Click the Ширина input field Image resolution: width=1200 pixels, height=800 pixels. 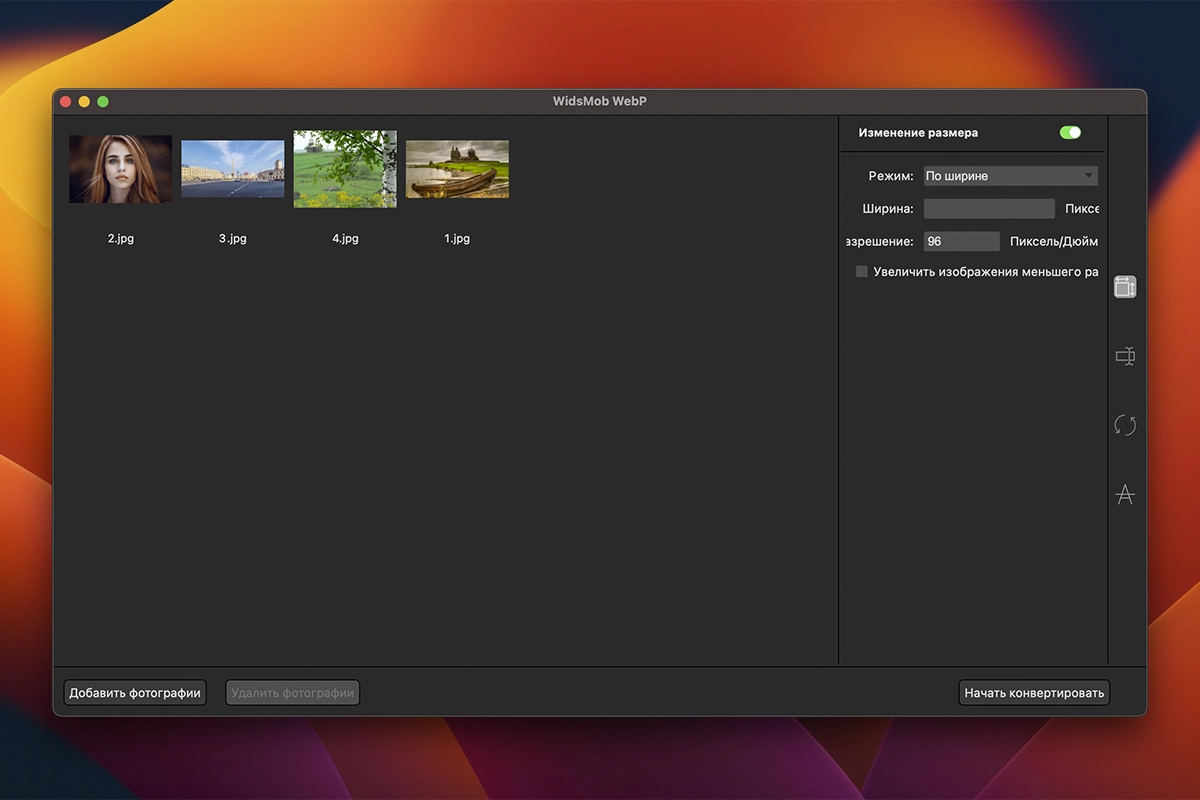coord(989,209)
